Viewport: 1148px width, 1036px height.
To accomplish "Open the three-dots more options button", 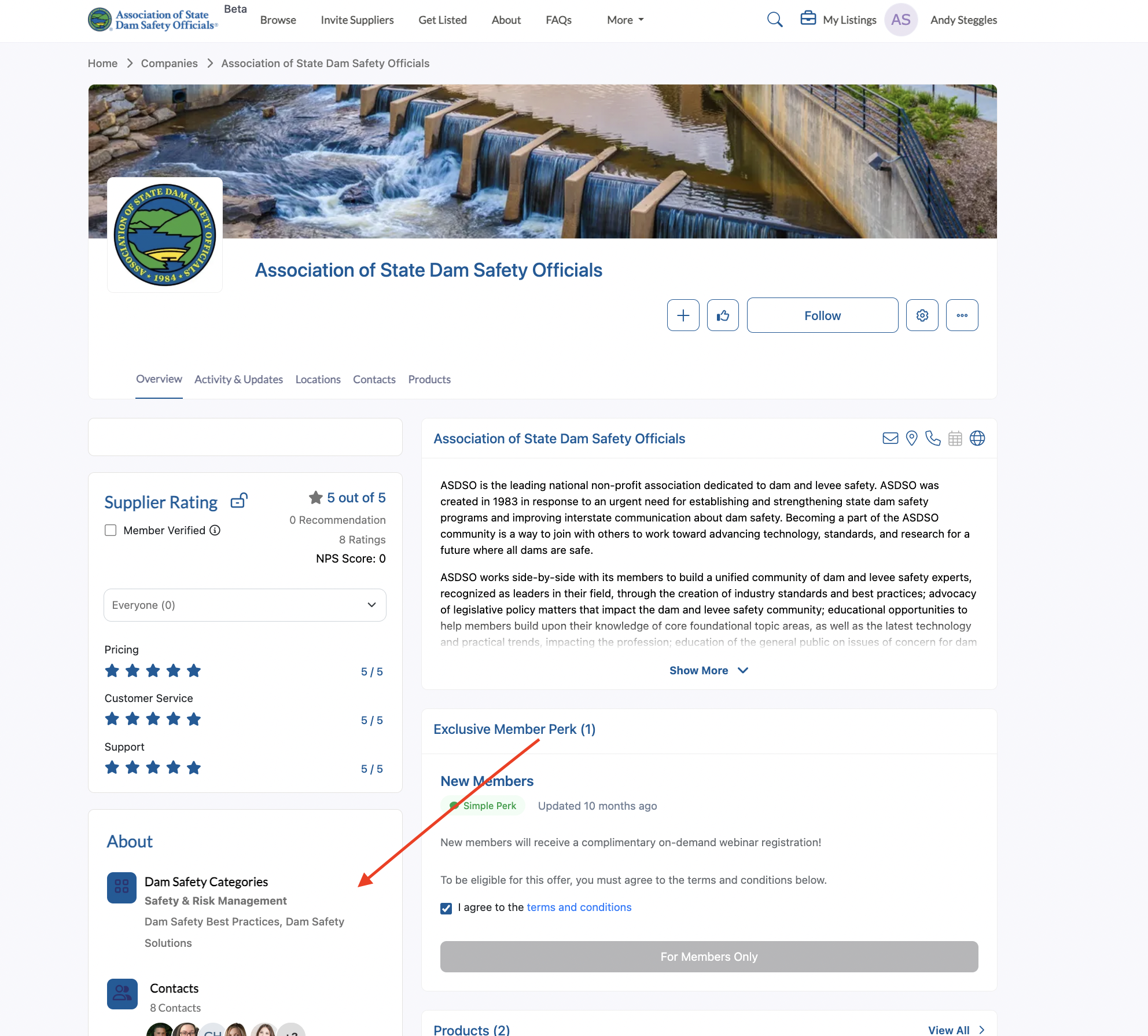I will [962, 315].
